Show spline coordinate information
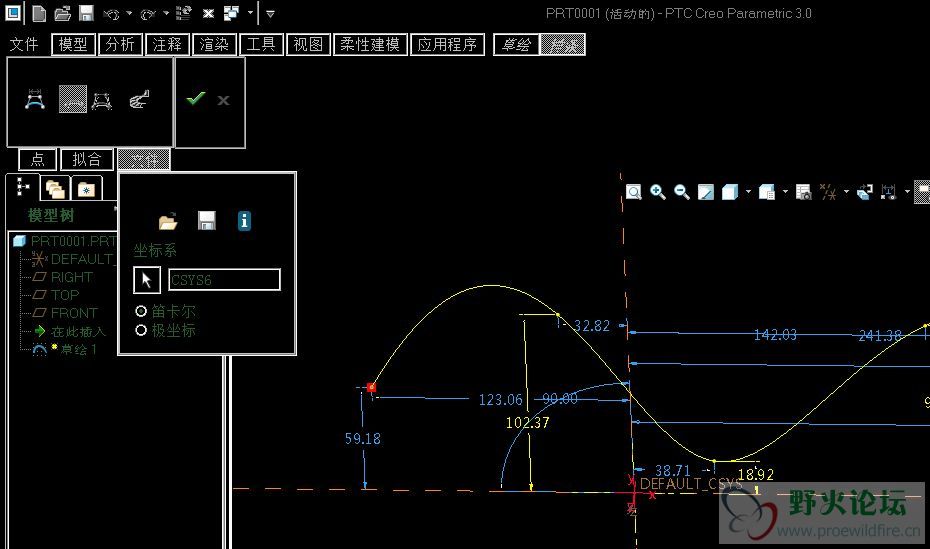This screenshot has width=930, height=549. tap(244, 221)
